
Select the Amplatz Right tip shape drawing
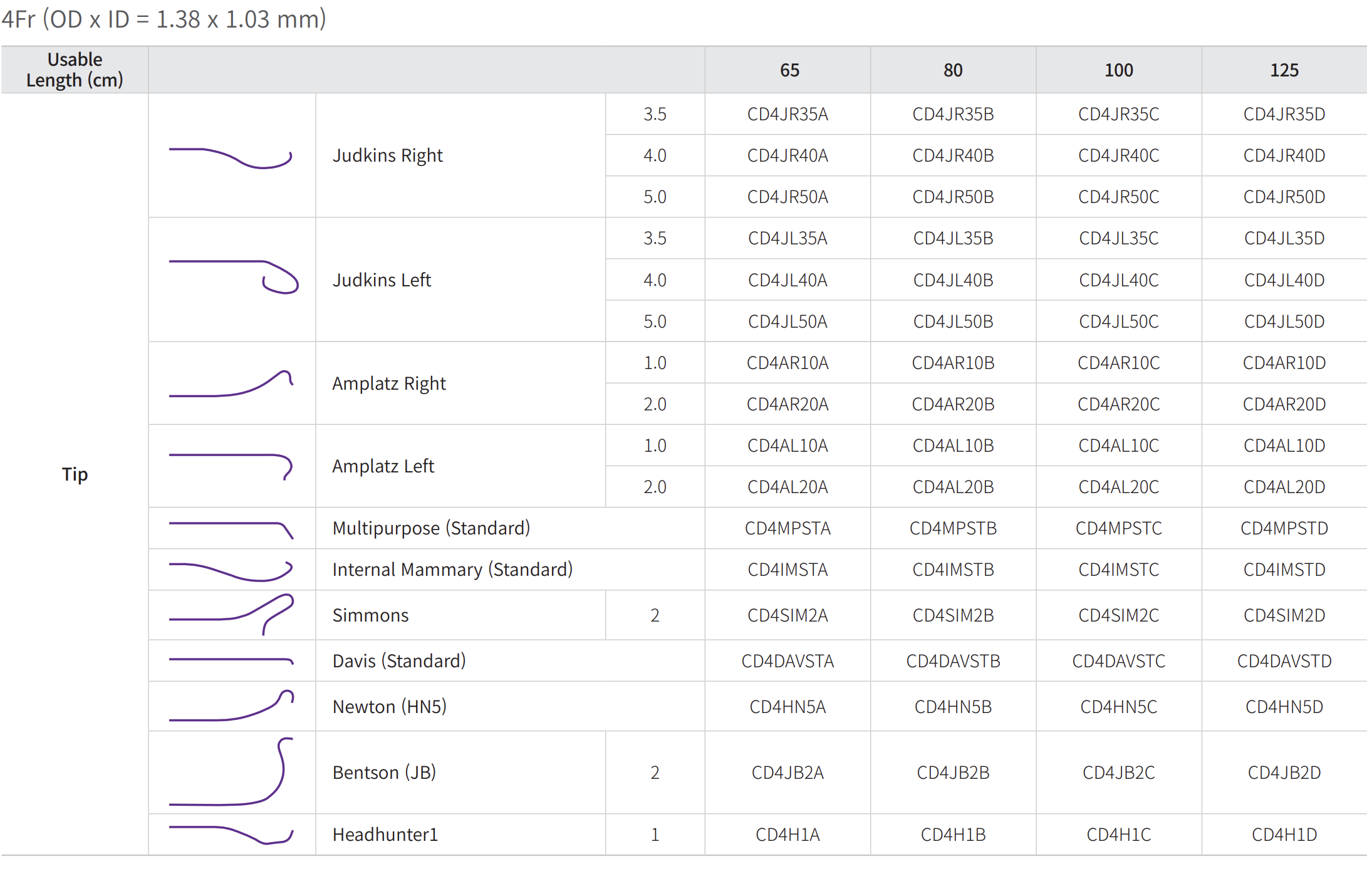click(x=231, y=383)
